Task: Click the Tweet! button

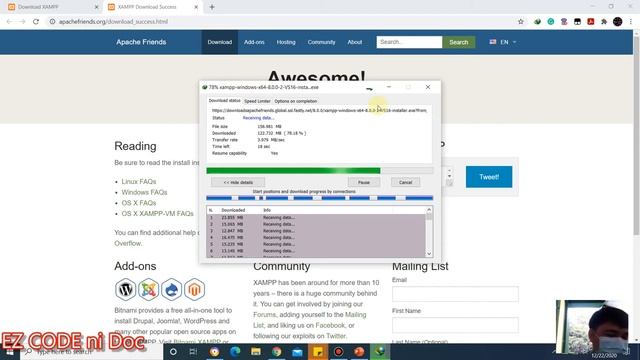Action: [x=489, y=177]
